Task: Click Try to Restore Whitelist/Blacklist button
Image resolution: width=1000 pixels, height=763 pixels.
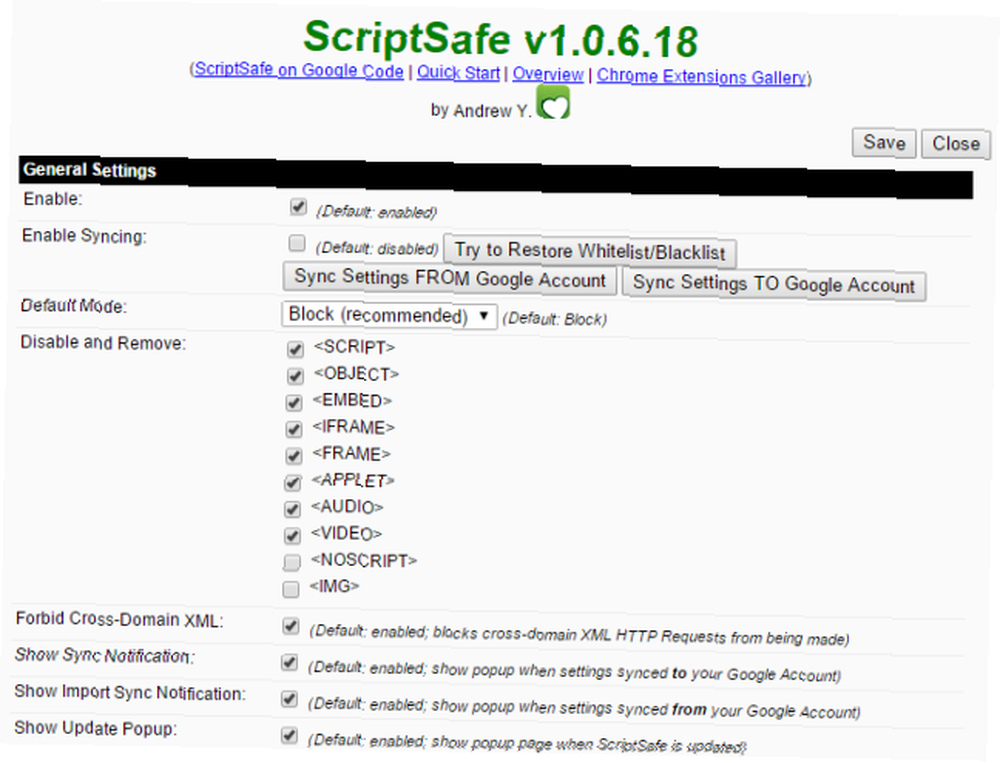Action: [590, 251]
